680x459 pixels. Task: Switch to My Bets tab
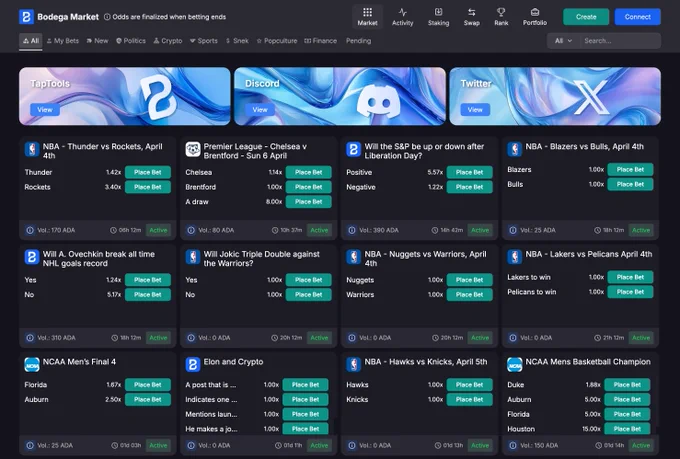pos(63,41)
